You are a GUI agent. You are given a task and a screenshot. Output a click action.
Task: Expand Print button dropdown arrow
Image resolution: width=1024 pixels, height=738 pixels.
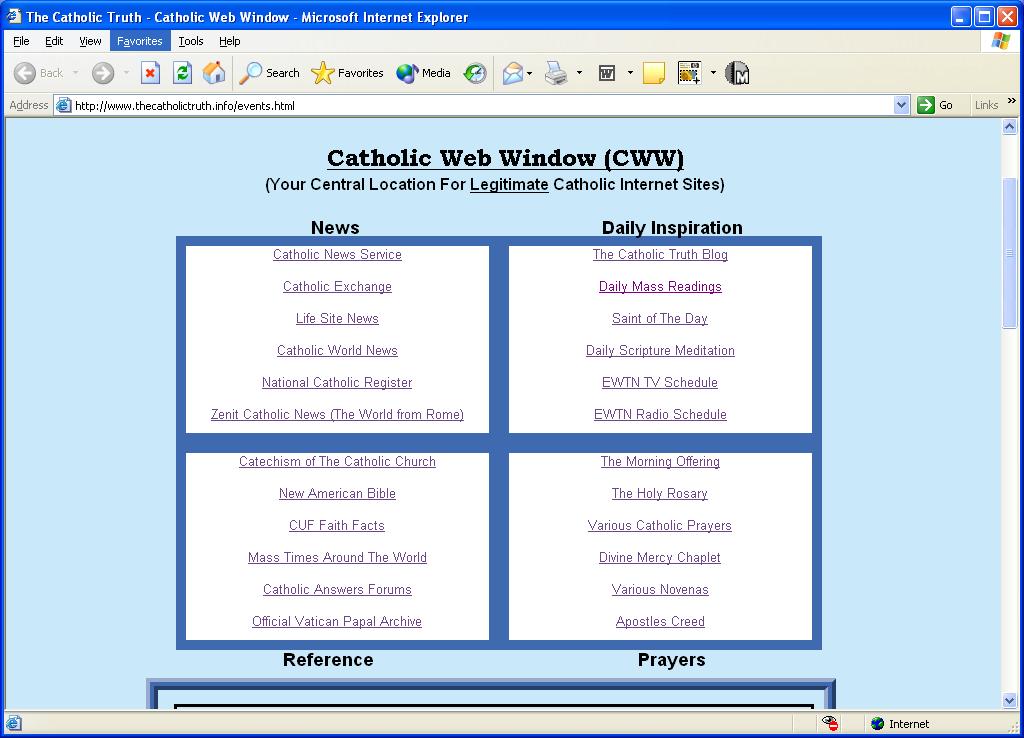click(579, 73)
